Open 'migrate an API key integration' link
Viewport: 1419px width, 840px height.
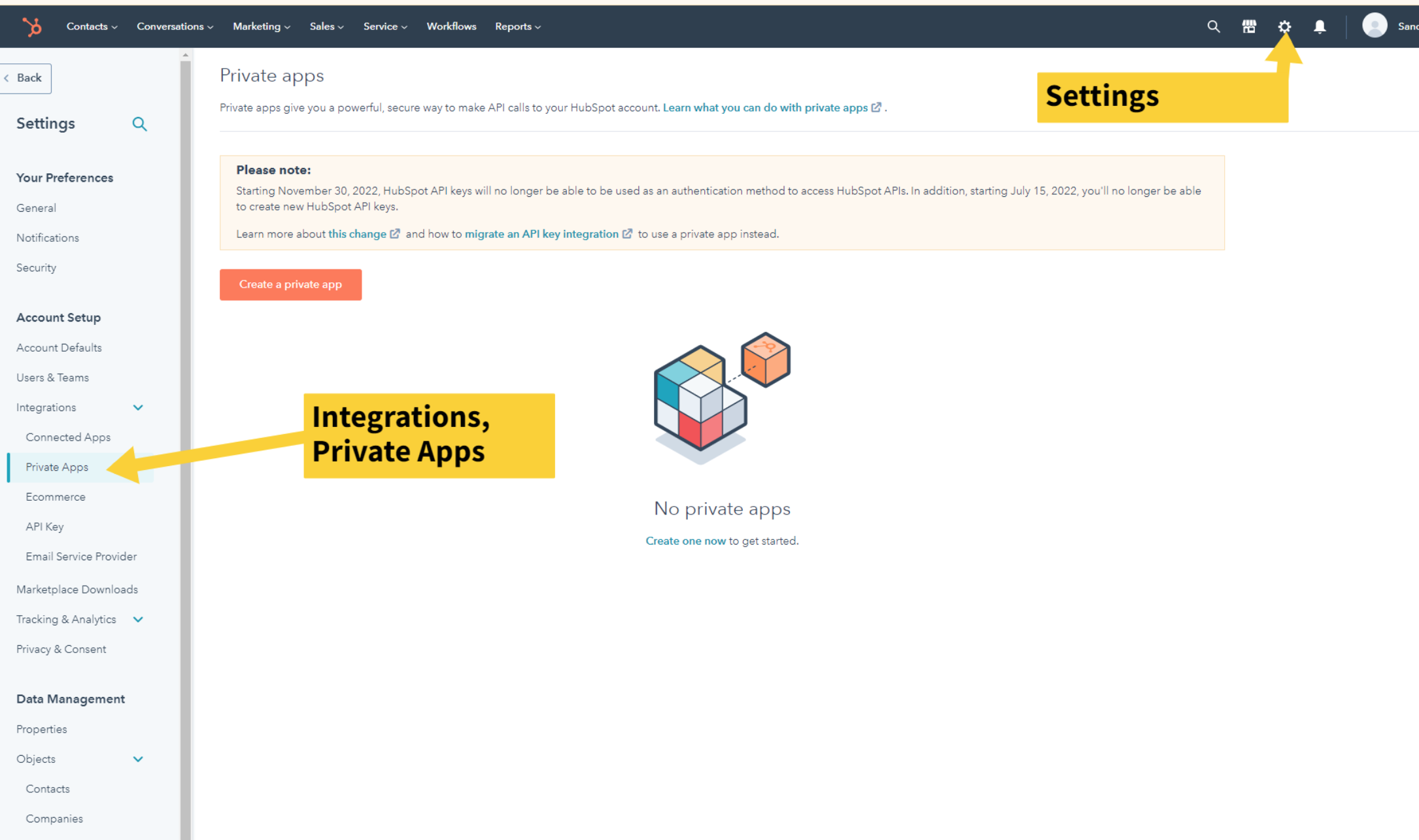coord(541,234)
